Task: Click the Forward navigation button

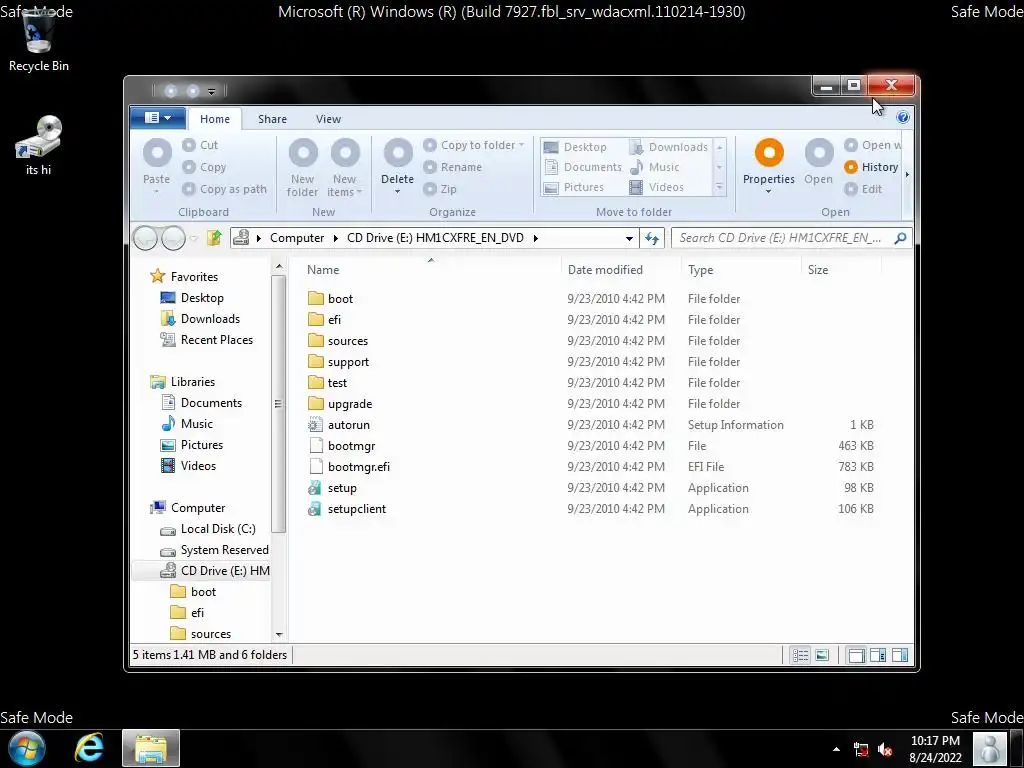Action: point(173,238)
